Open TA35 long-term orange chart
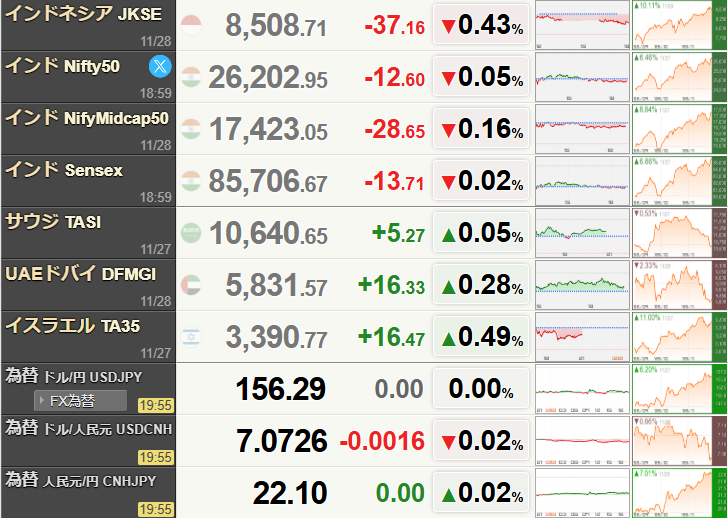The height and width of the screenshot is (518, 728). click(680, 337)
